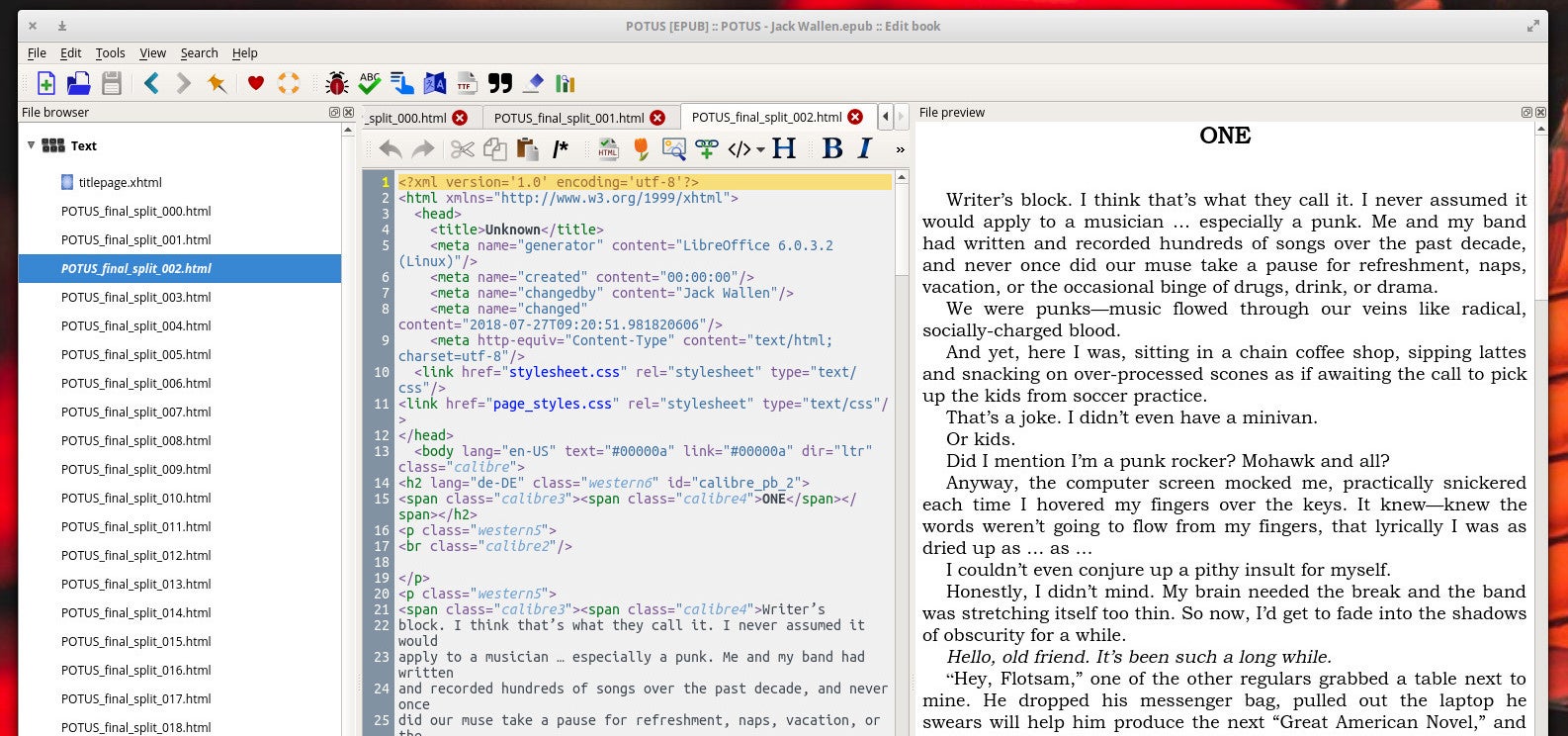Screen dimensions: 1568x736
Task: Insert tag with the </> icon
Action: (x=739, y=149)
